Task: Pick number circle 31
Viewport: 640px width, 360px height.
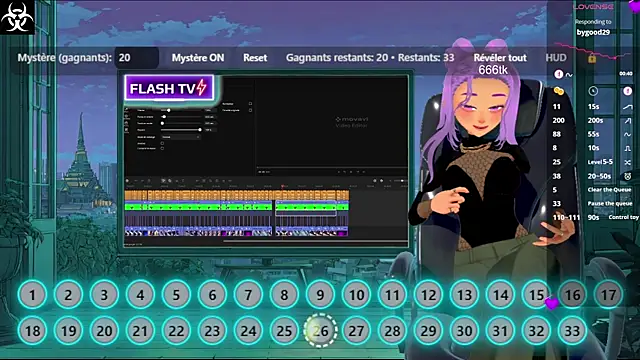Action: (x=500, y=330)
